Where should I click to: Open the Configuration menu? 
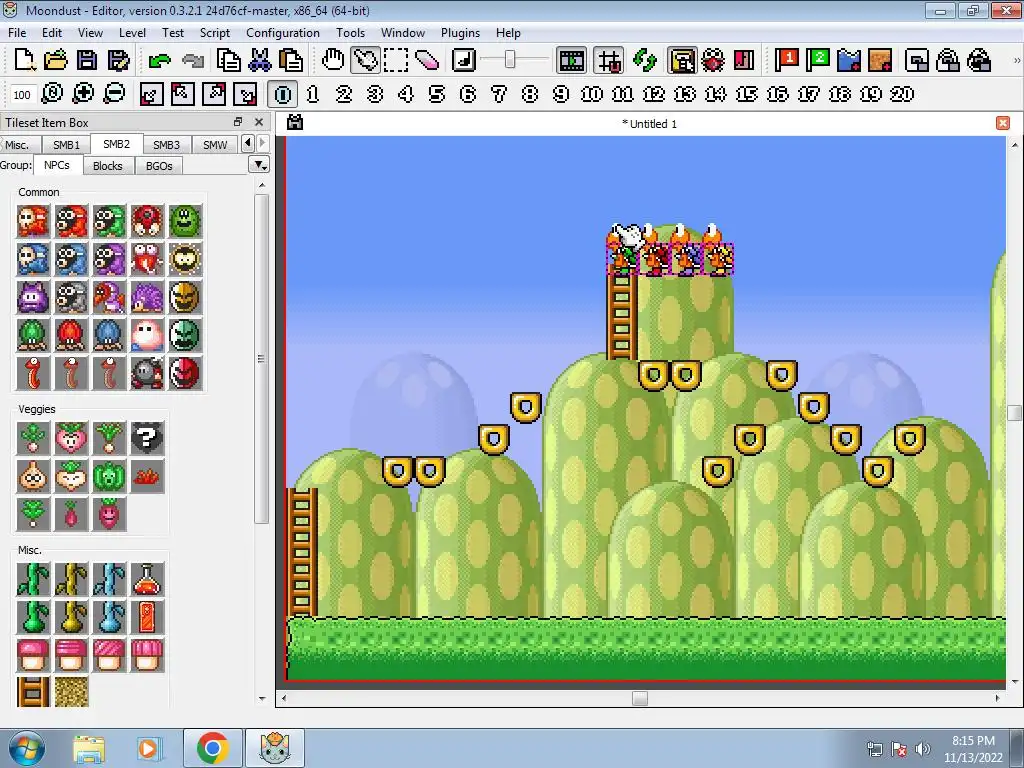pyautogui.click(x=283, y=33)
